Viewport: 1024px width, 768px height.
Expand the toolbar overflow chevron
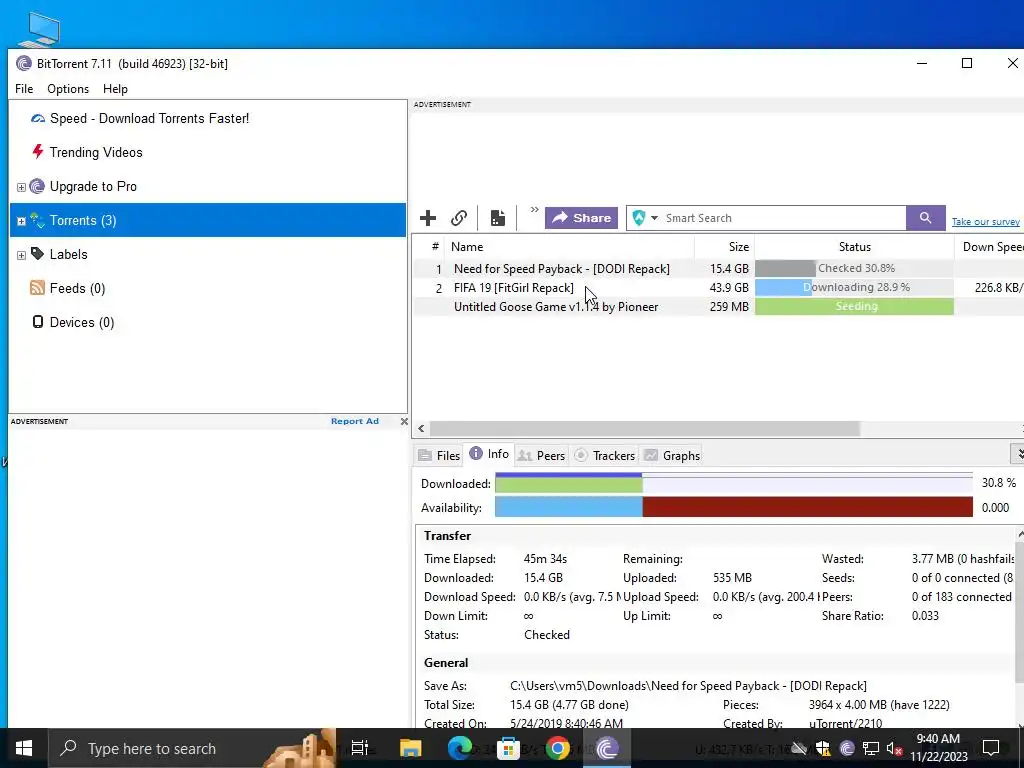(534, 210)
